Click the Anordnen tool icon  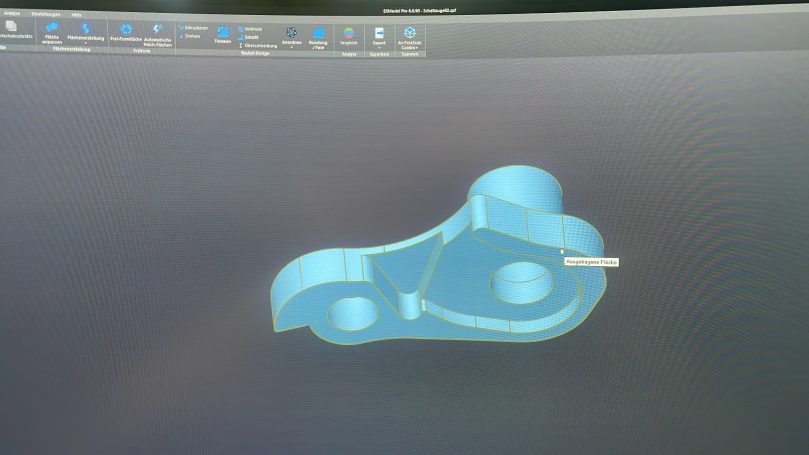point(292,33)
